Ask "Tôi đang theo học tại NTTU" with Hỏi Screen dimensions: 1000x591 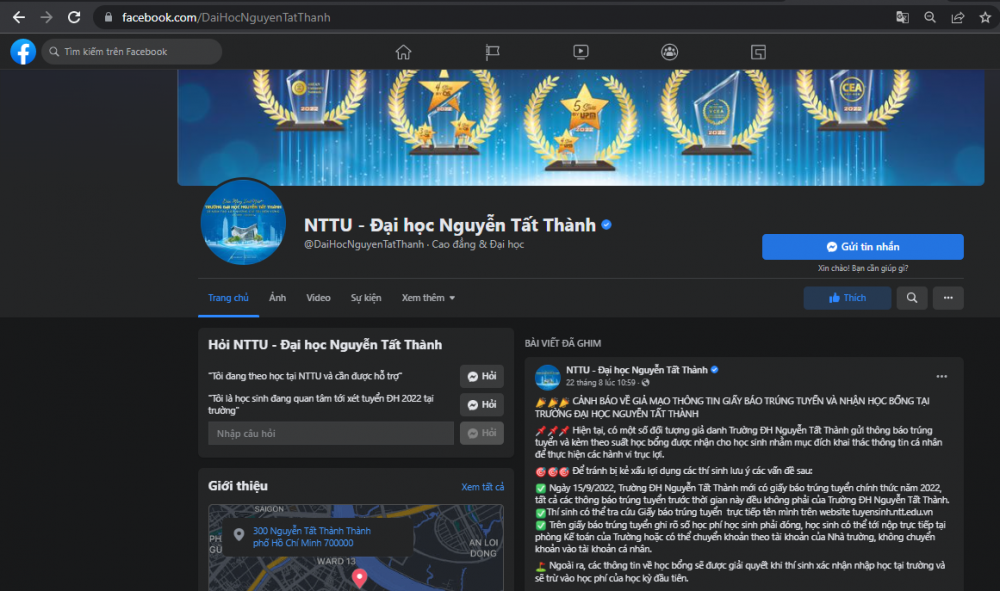[482, 376]
